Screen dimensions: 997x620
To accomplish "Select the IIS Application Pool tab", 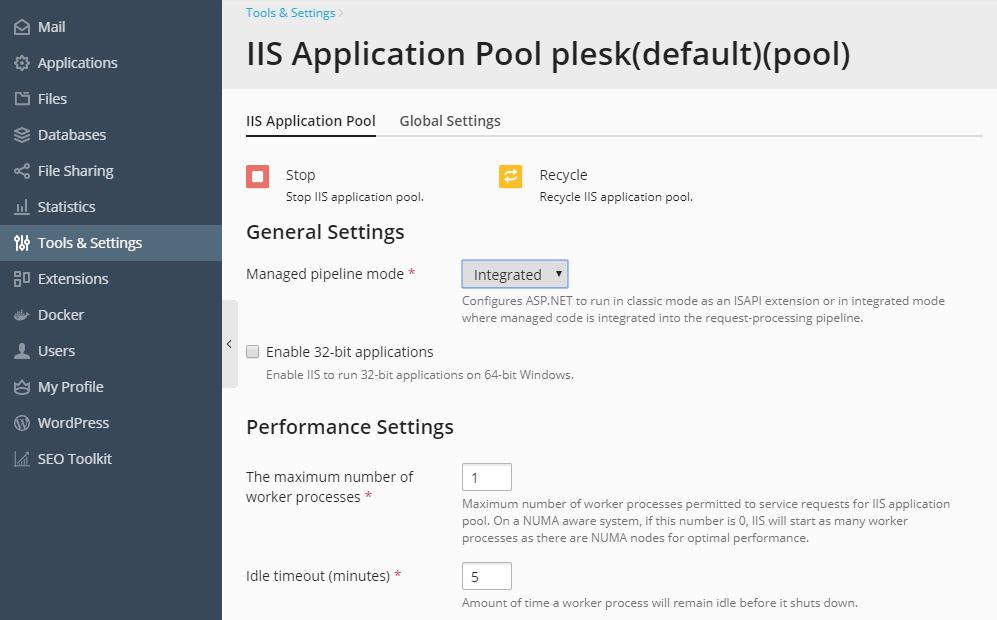I will (x=311, y=121).
